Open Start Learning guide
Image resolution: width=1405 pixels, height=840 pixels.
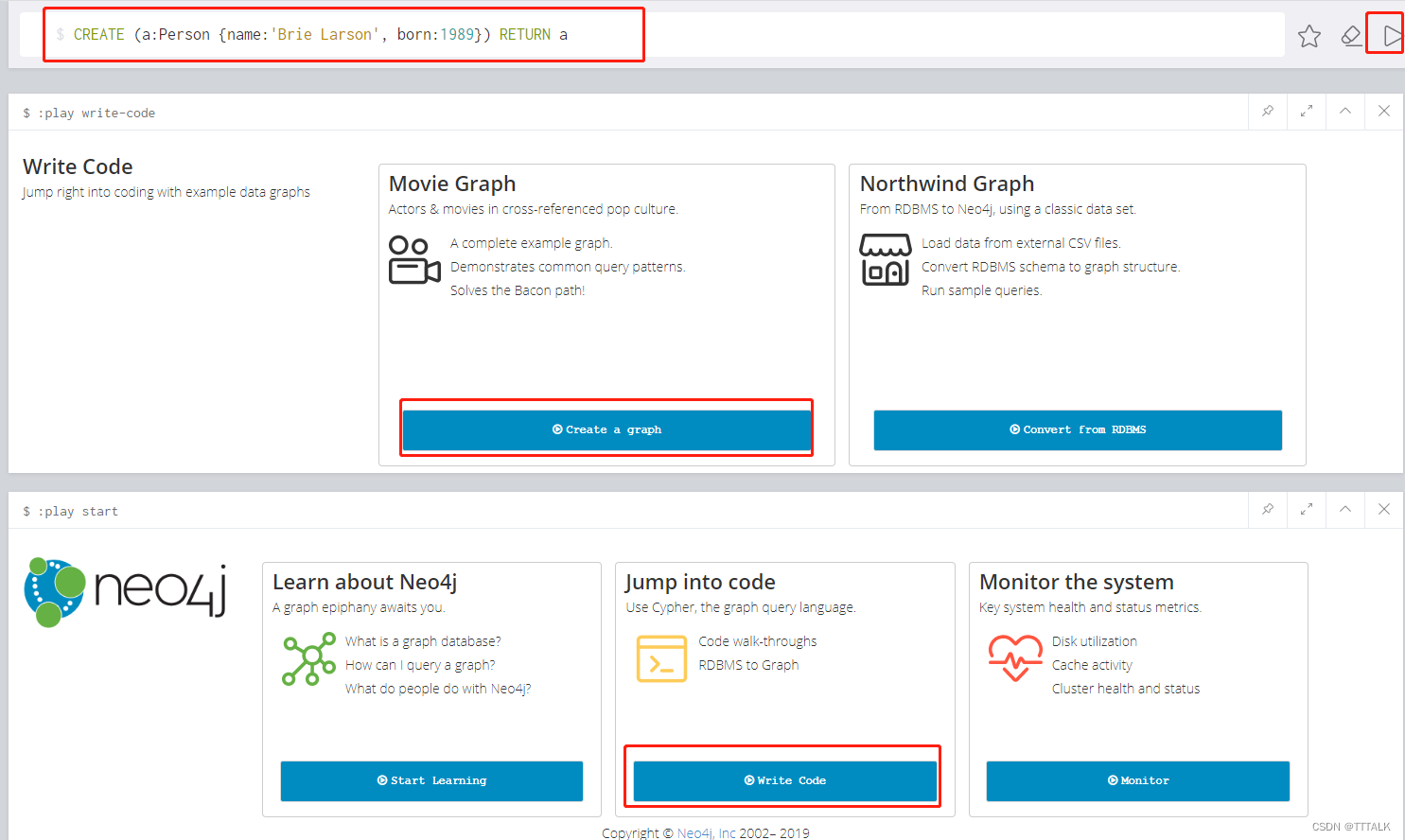[x=431, y=780]
